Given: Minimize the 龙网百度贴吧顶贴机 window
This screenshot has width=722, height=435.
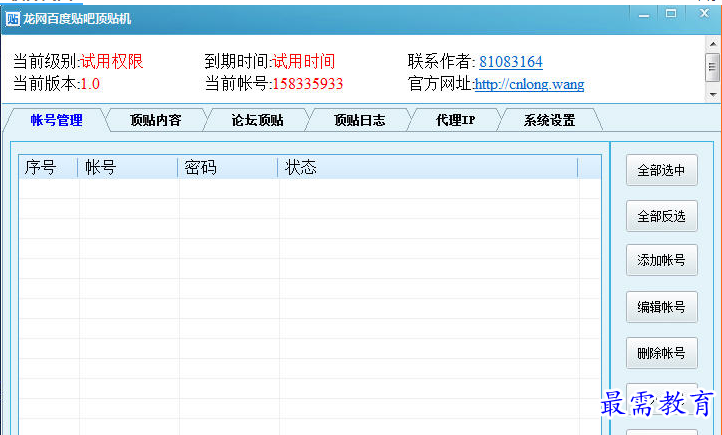Looking at the screenshot, I should click(x=644, y=16).
